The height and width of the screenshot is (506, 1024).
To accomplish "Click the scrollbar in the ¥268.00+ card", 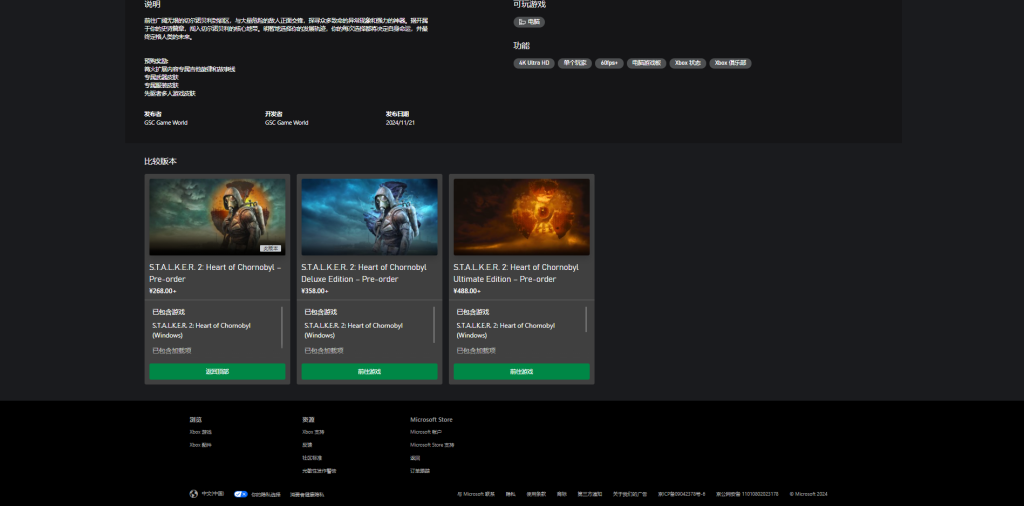I will 282,327.
